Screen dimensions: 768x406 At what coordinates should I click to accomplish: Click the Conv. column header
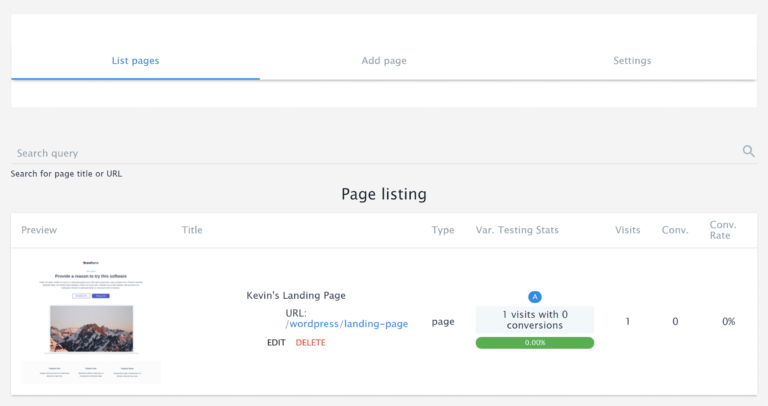click(675, 230)
